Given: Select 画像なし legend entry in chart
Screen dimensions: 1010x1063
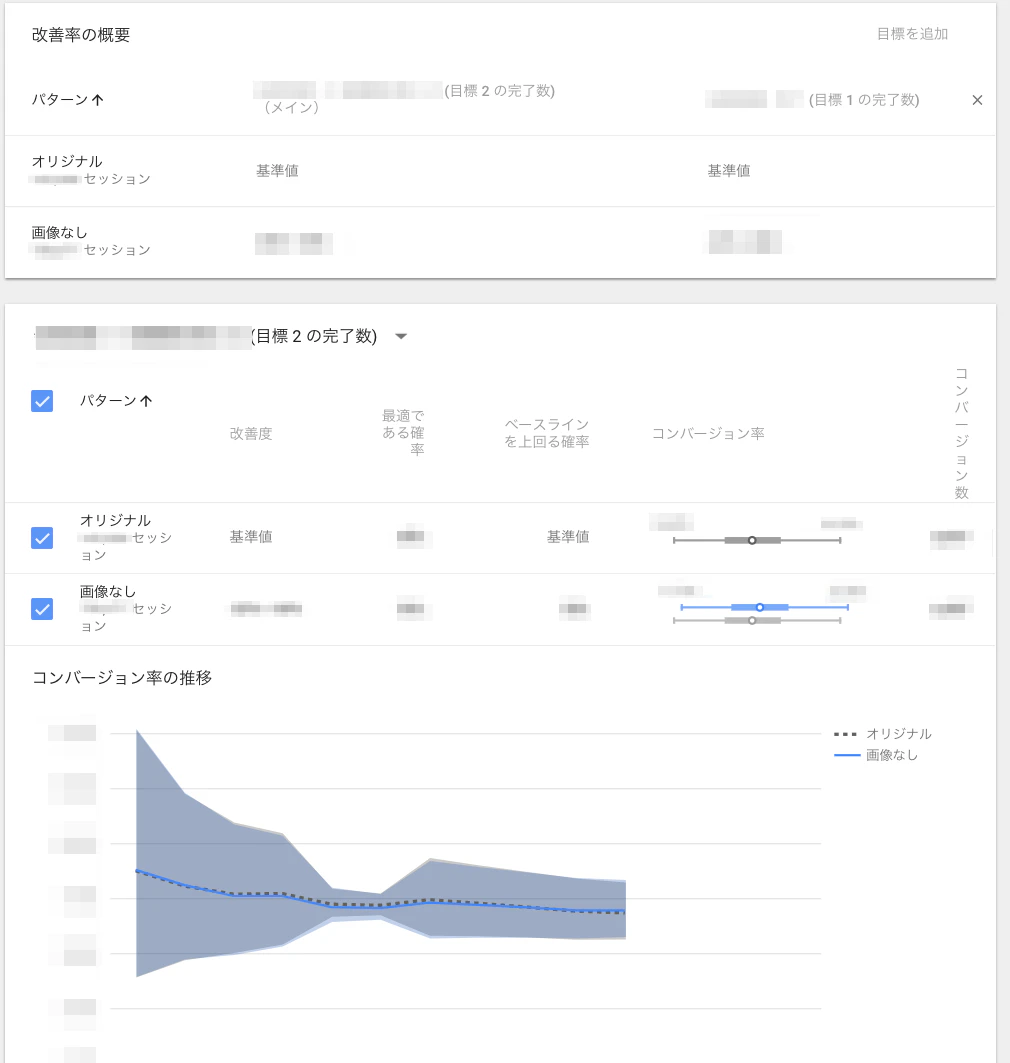Looking at the screenshot, I should 876,755.
